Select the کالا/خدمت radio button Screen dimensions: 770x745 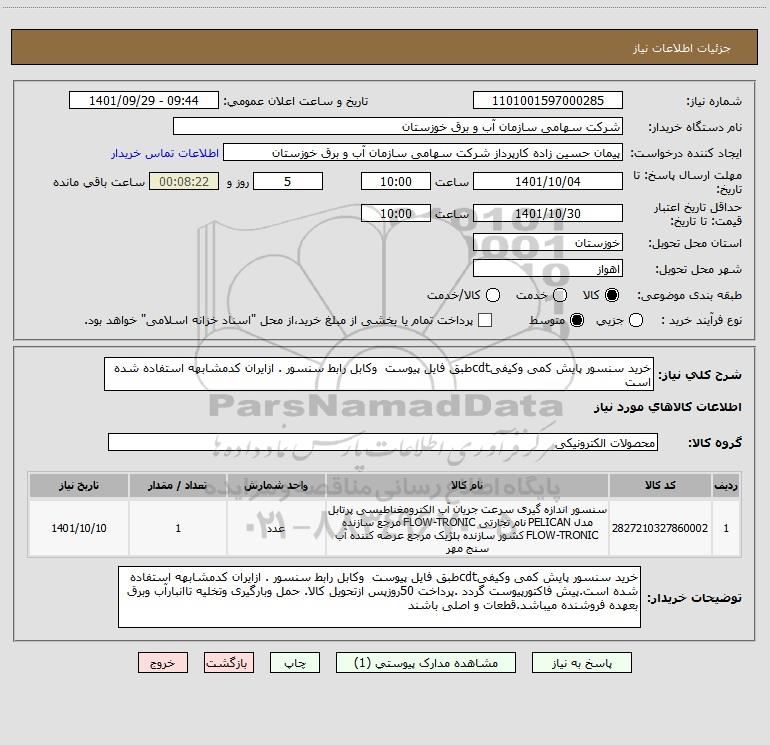[x=493, y=295]
